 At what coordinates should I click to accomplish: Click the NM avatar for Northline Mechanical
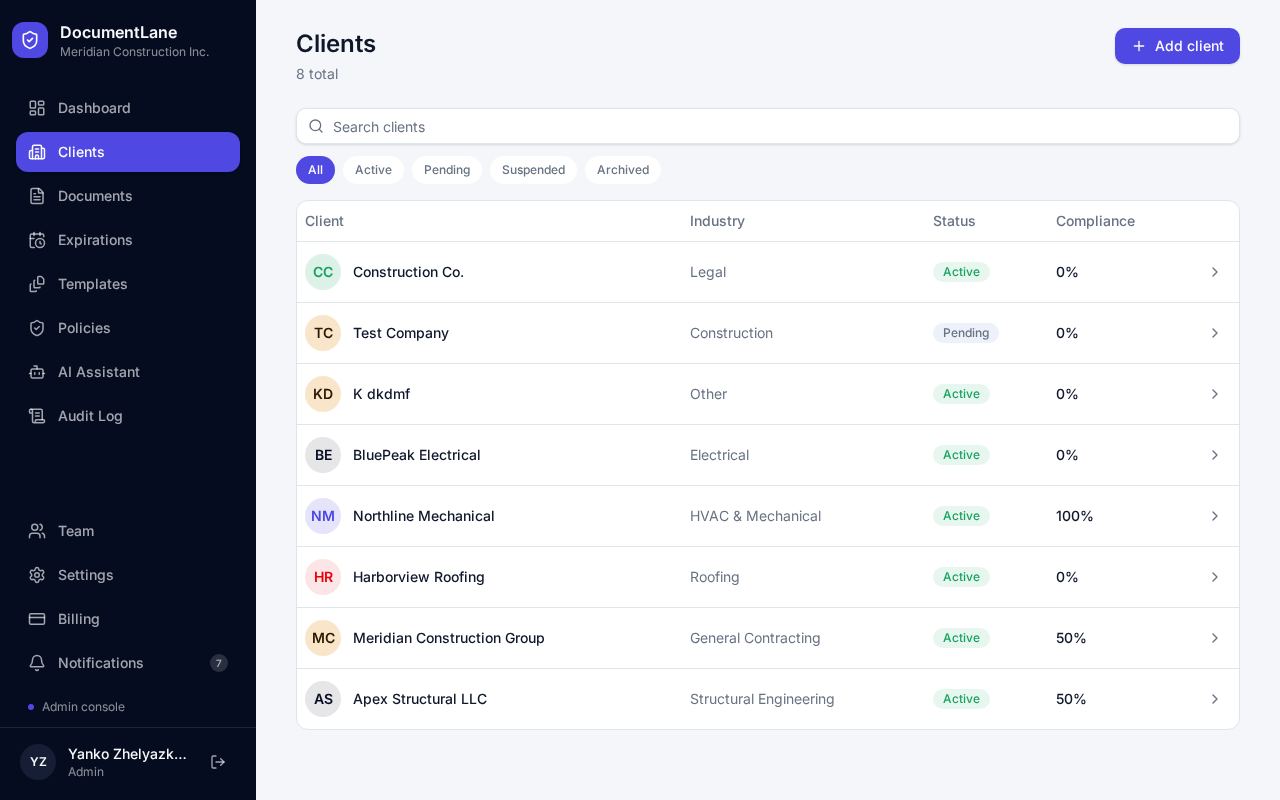pos(323,516)
